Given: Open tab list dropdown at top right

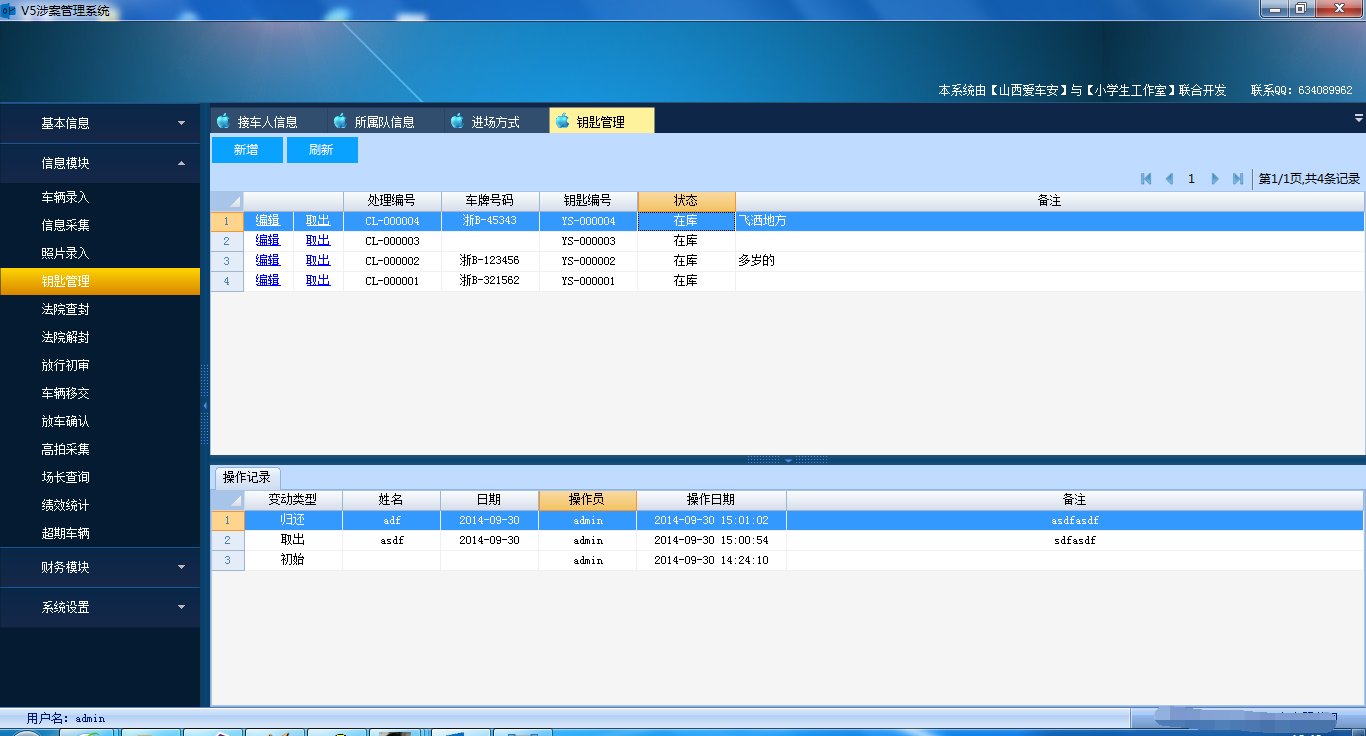Looking at the screenshot, I should (1359, 118).
